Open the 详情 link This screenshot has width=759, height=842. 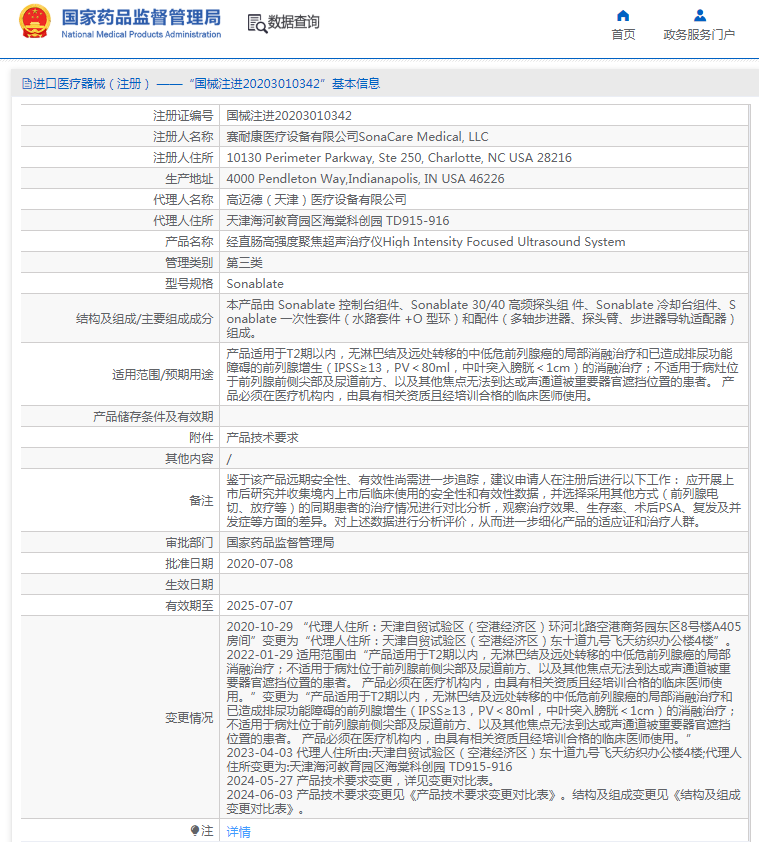pos(238,832)
